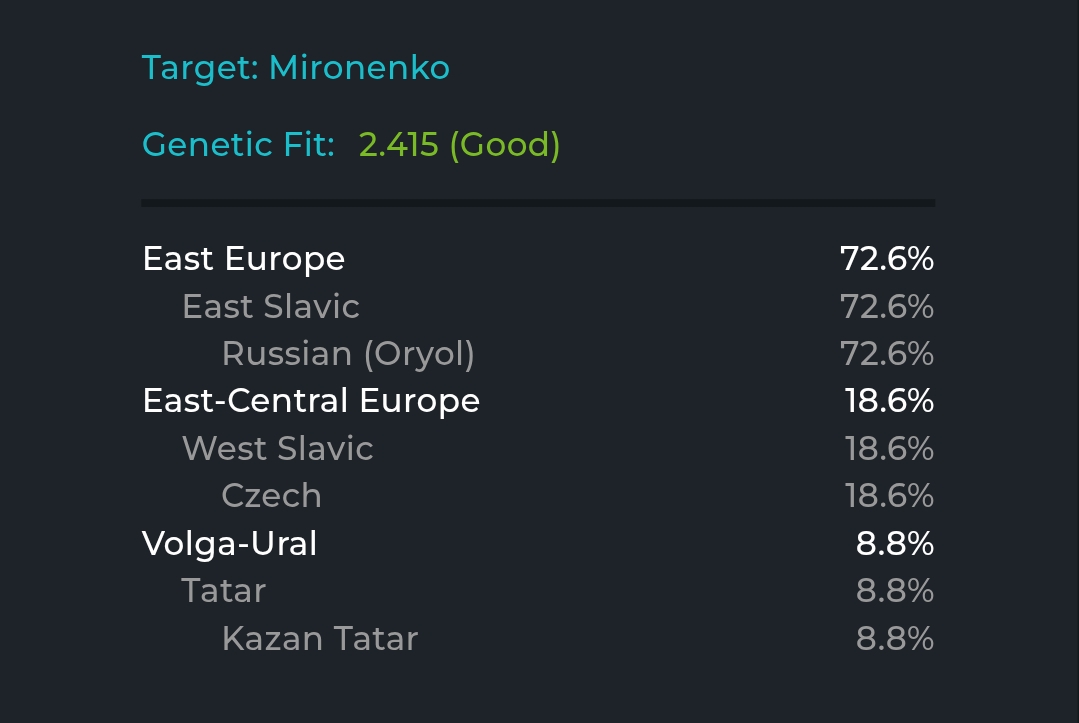Open the Russian (Oryol) population entry
The height and width of the screenshot is (723, 1079).
(348, 354)
